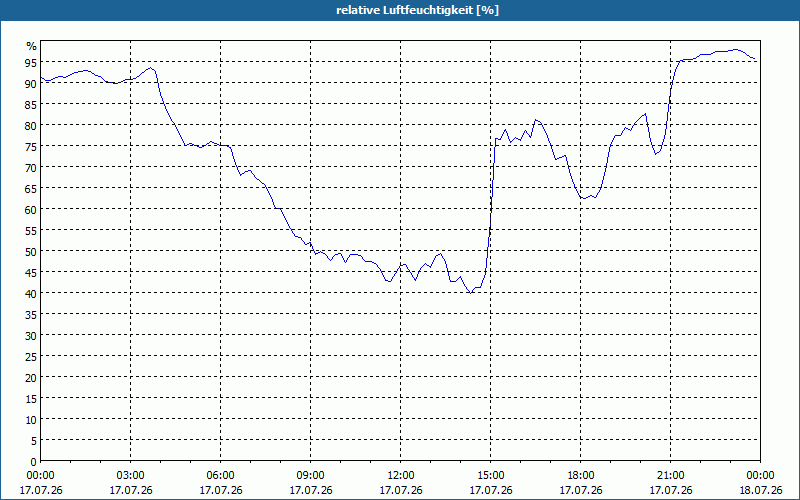
Task: Select the y-axis label "40"
Action: [x=31, y=293]
